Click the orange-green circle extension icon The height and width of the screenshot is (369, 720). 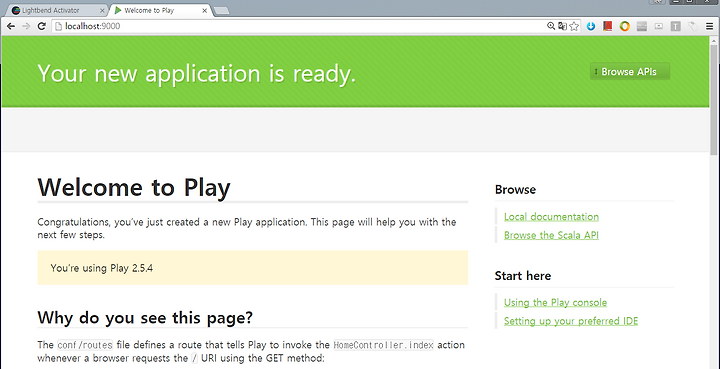click(624, 27)
